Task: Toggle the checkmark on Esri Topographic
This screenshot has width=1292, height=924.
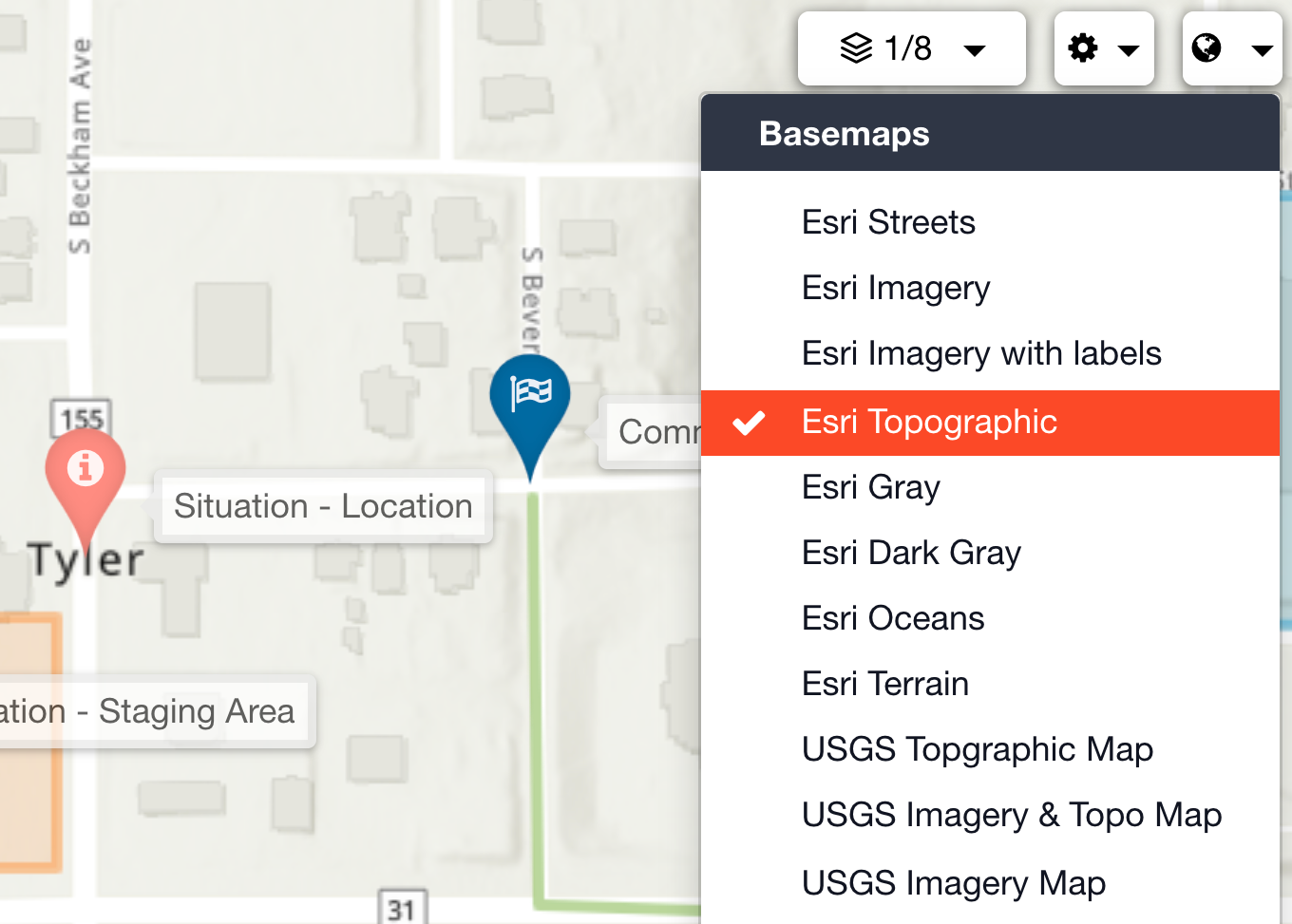Action: 750,423
